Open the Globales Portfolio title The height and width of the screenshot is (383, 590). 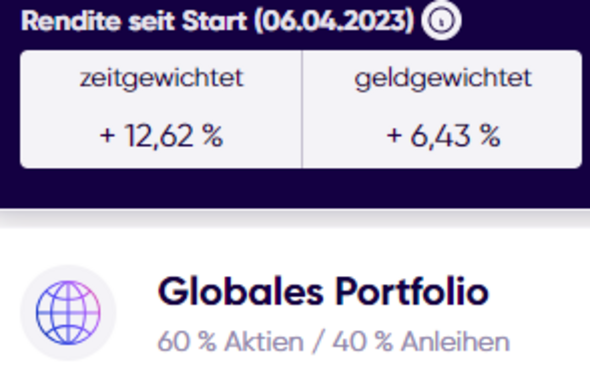323,292
